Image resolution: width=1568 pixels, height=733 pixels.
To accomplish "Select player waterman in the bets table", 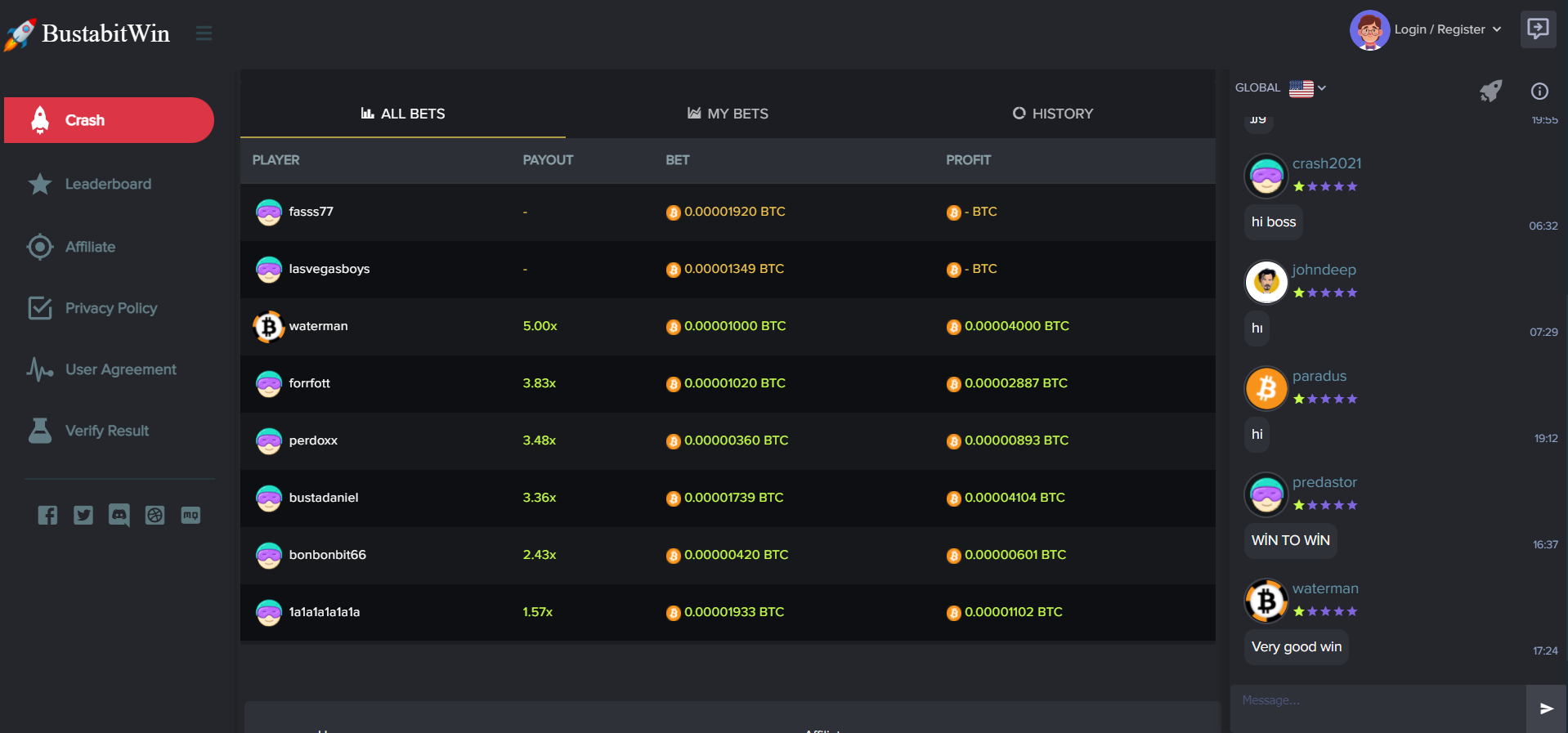I will 318,326.
